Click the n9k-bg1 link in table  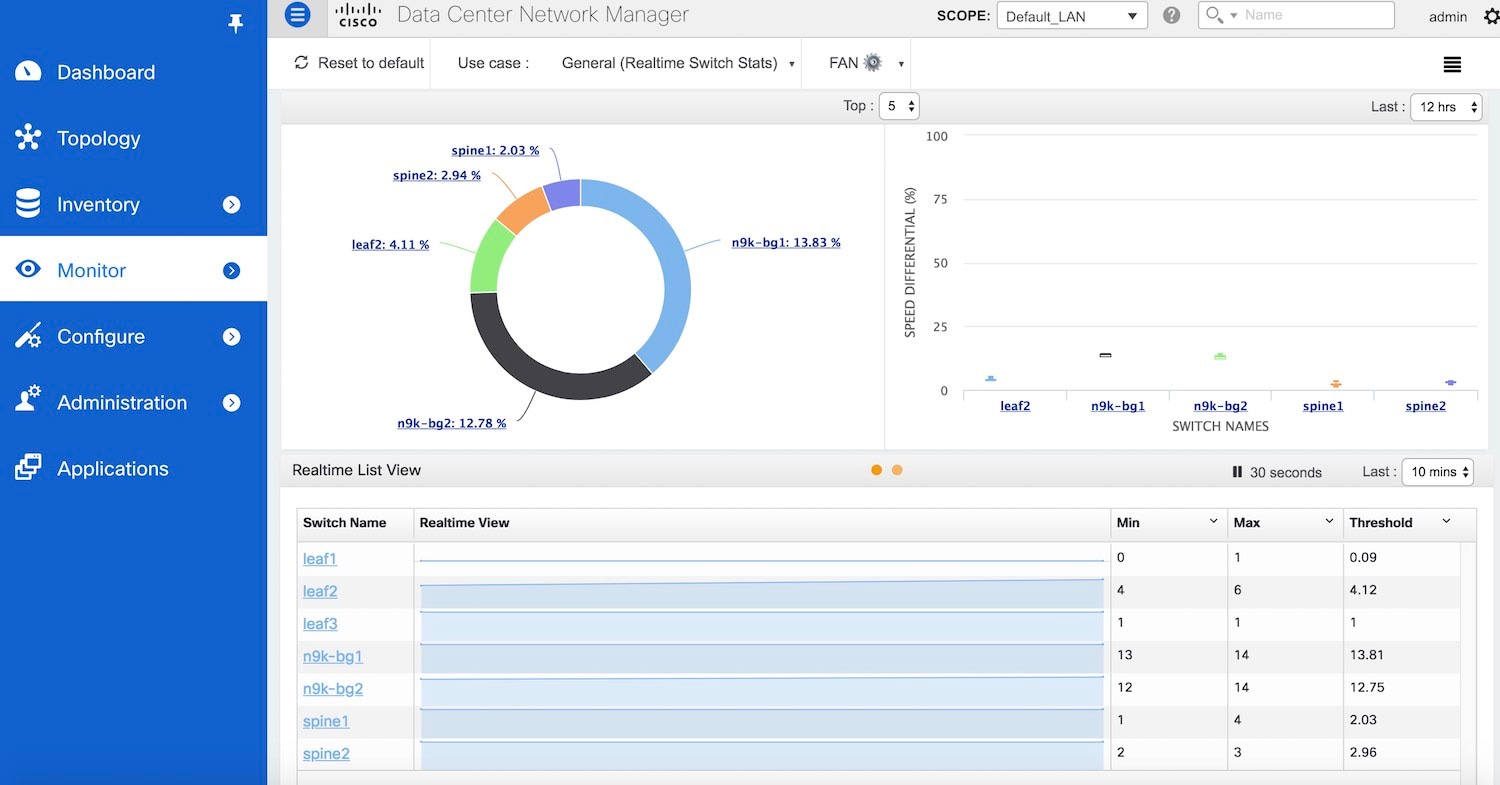pyautogui.click(x=333, y=656)
